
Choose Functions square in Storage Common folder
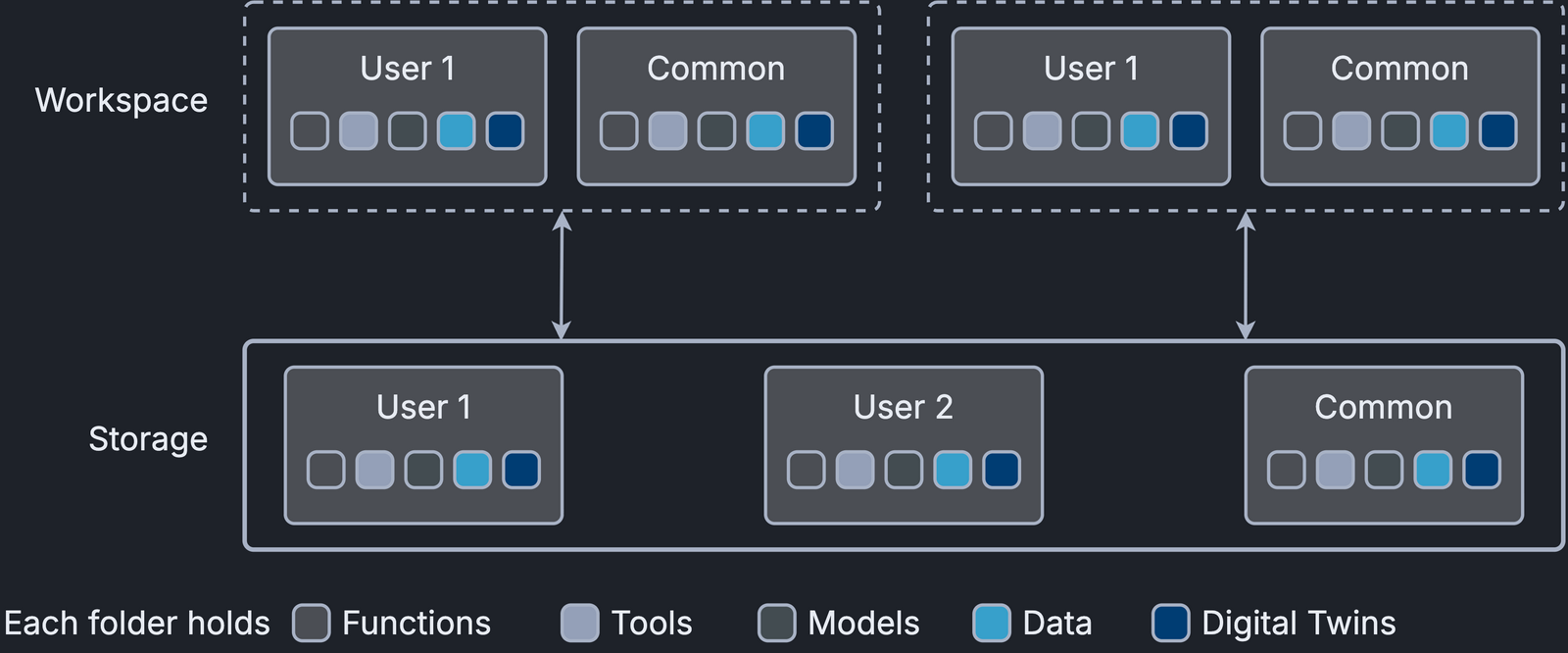tap(1287, 470)
